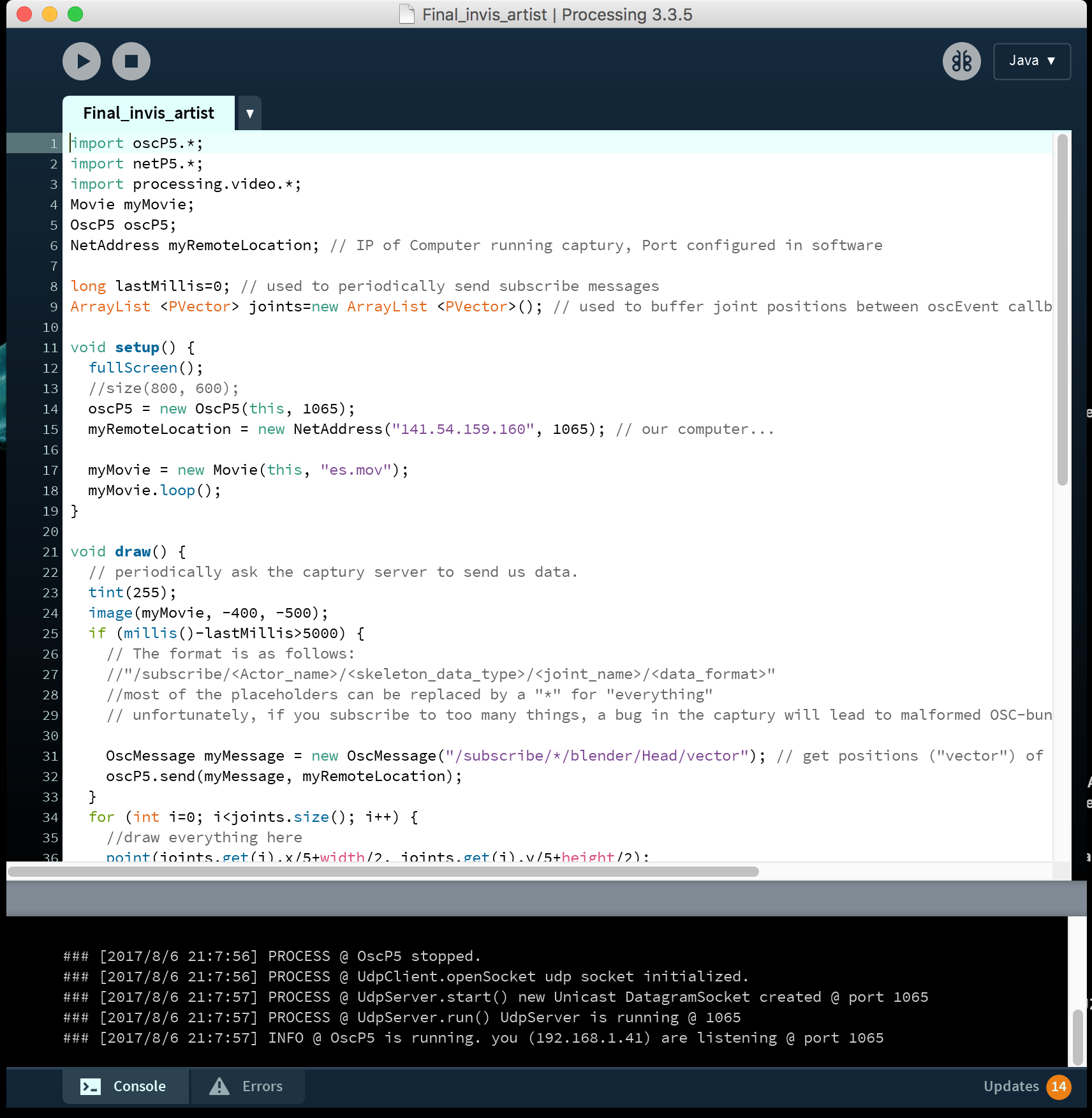
Task: Run the sketch with the play button
Action: coord(82,61)
